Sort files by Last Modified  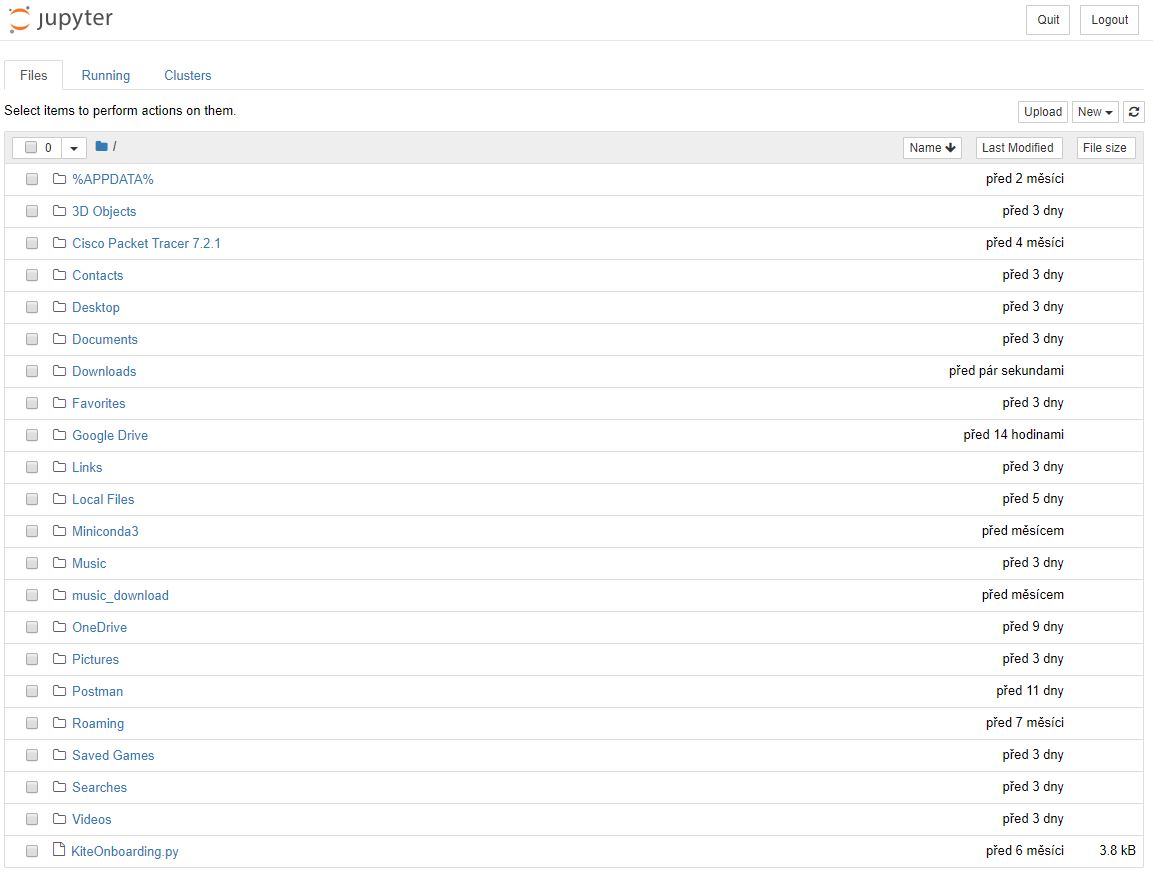[x=1018, y=148]
